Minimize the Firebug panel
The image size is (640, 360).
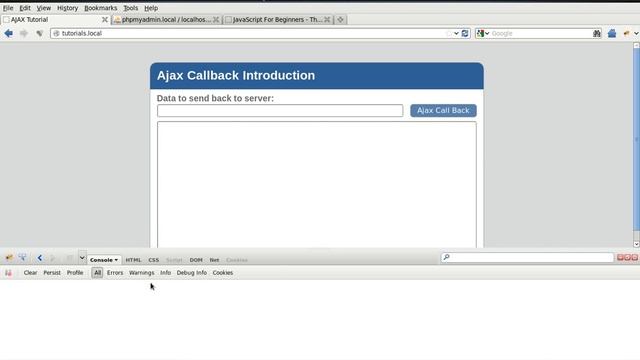tap(620, 257)
